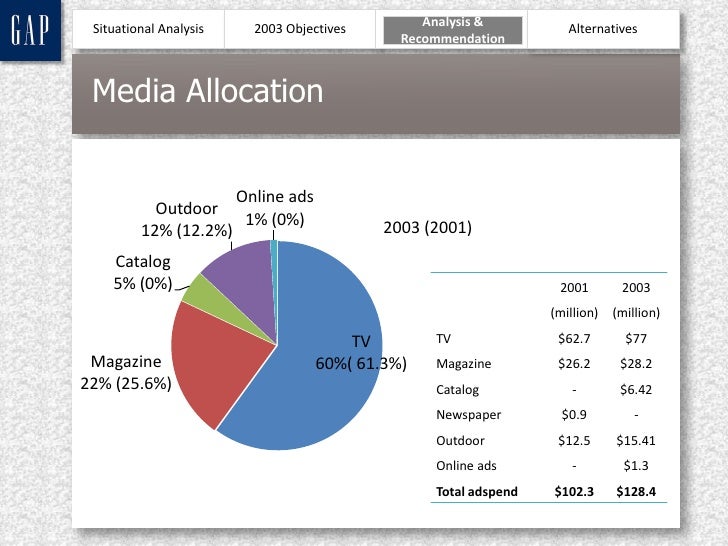Click the 2003 (2001) legend text
The width and height of the screenshot is (728, 546).
click(x=428, y=228)
